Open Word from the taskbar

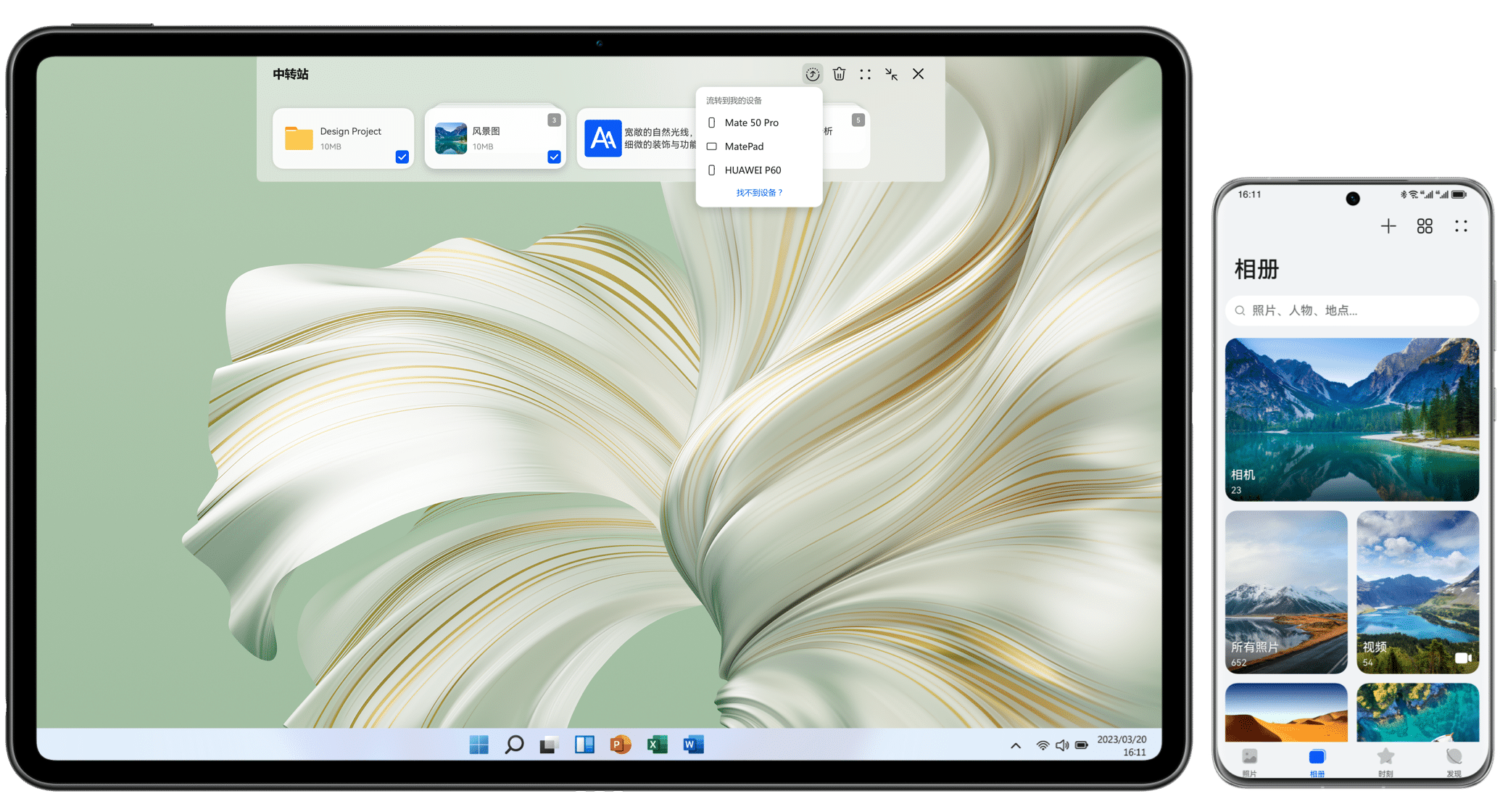(692, 745)
